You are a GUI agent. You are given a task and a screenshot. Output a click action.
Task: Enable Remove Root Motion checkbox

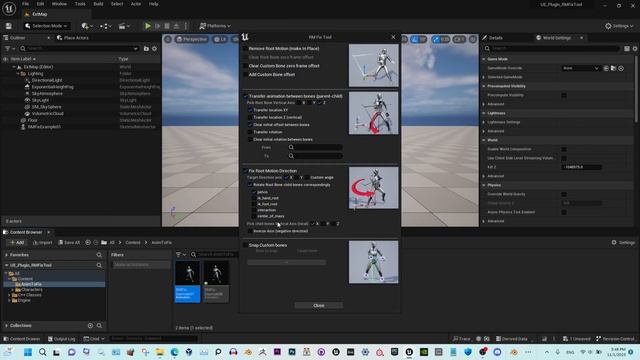pyautogui.click(x=245, y=49)
